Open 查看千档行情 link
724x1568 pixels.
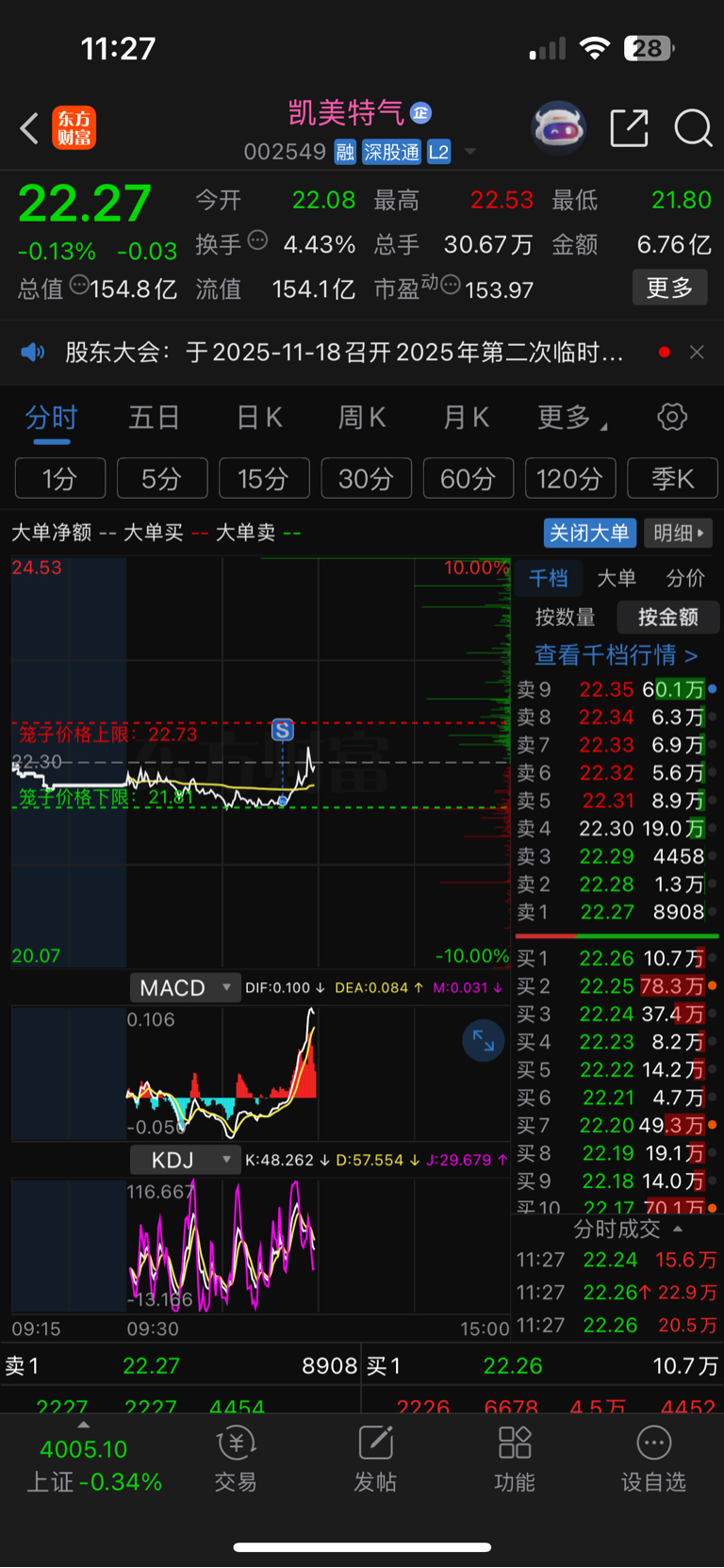(x=616, y=654)
